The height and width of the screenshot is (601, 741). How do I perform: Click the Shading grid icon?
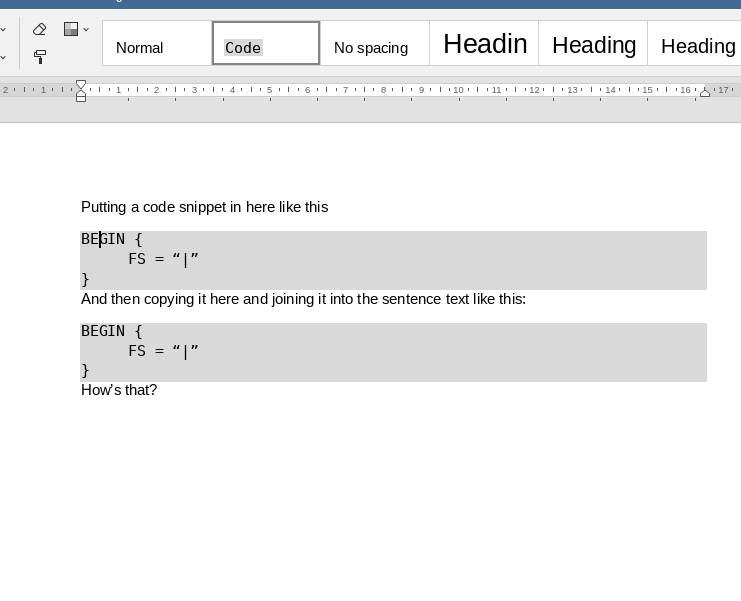(71, 30)
